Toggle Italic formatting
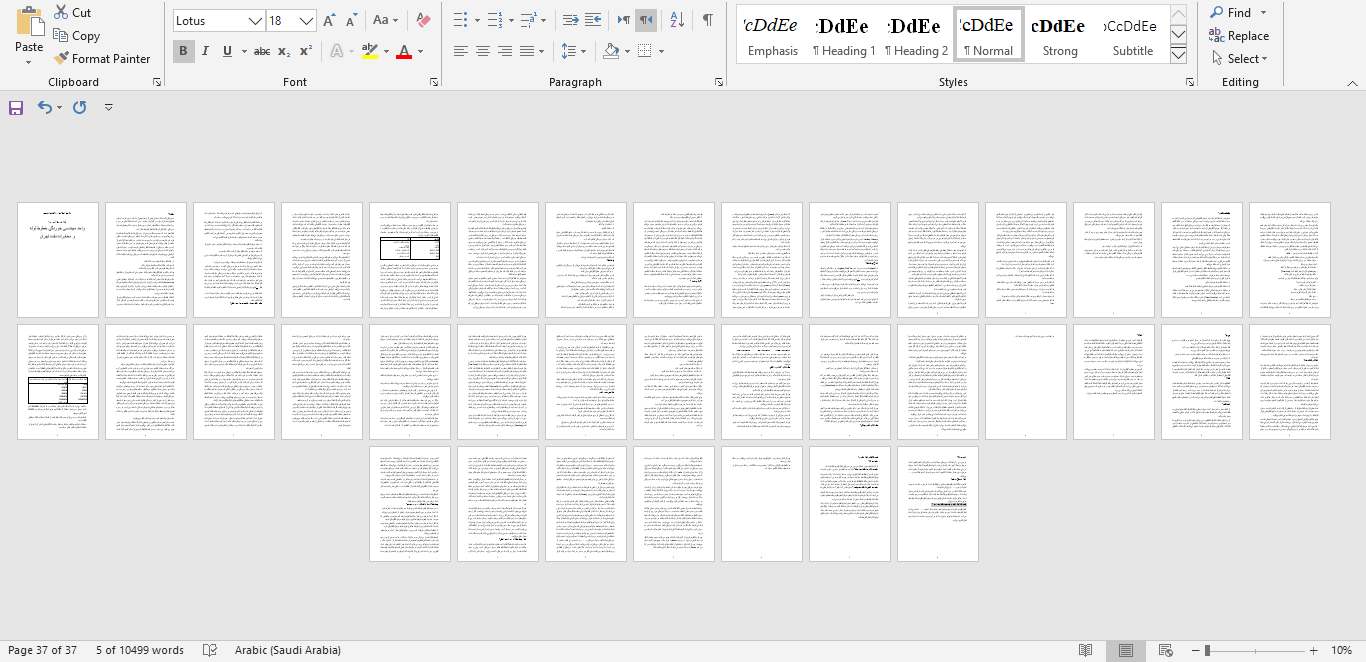Screen dimensions: 1366x662 point(206,51)
